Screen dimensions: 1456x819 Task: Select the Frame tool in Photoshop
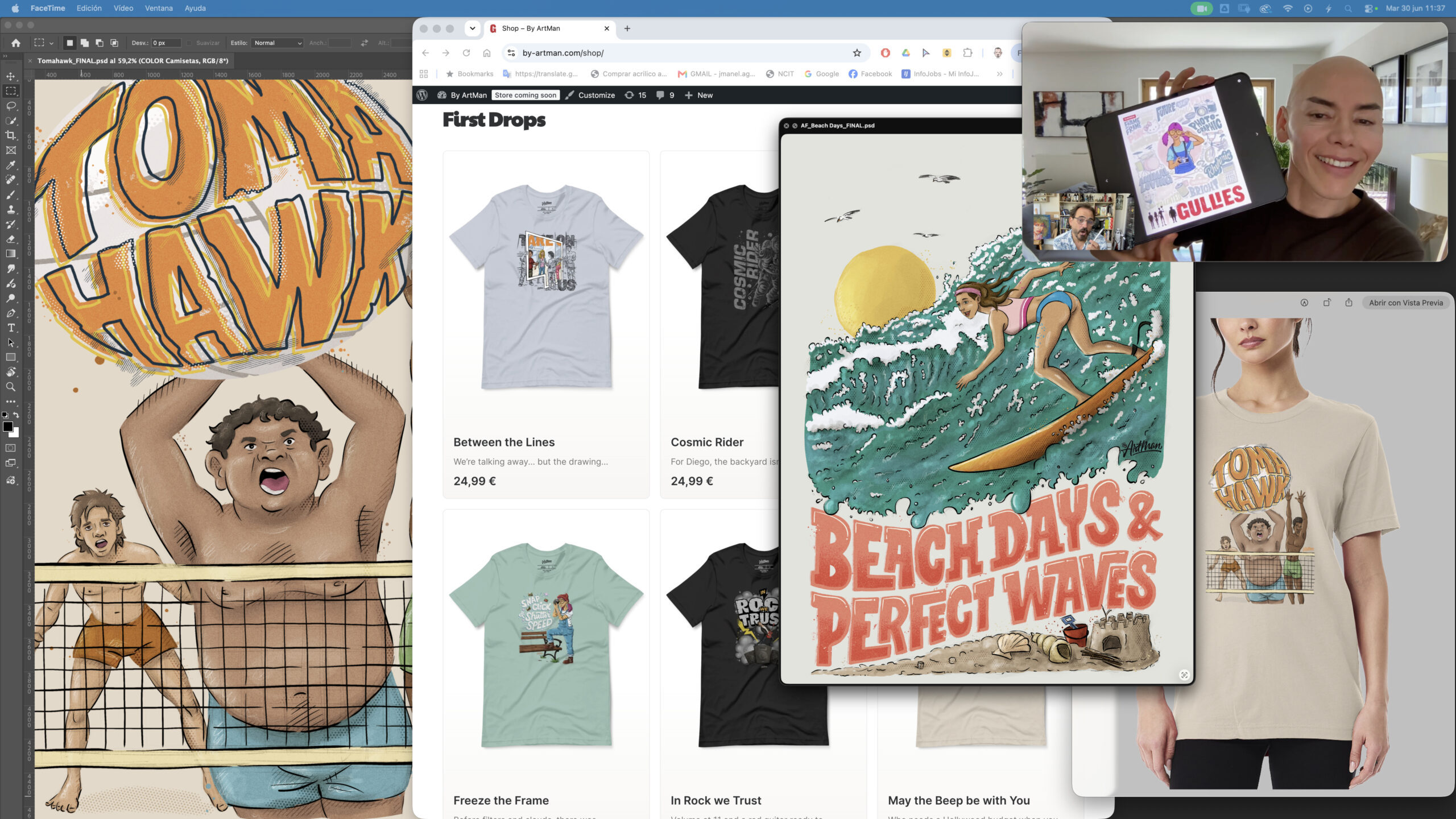click(x=11, y=150)
